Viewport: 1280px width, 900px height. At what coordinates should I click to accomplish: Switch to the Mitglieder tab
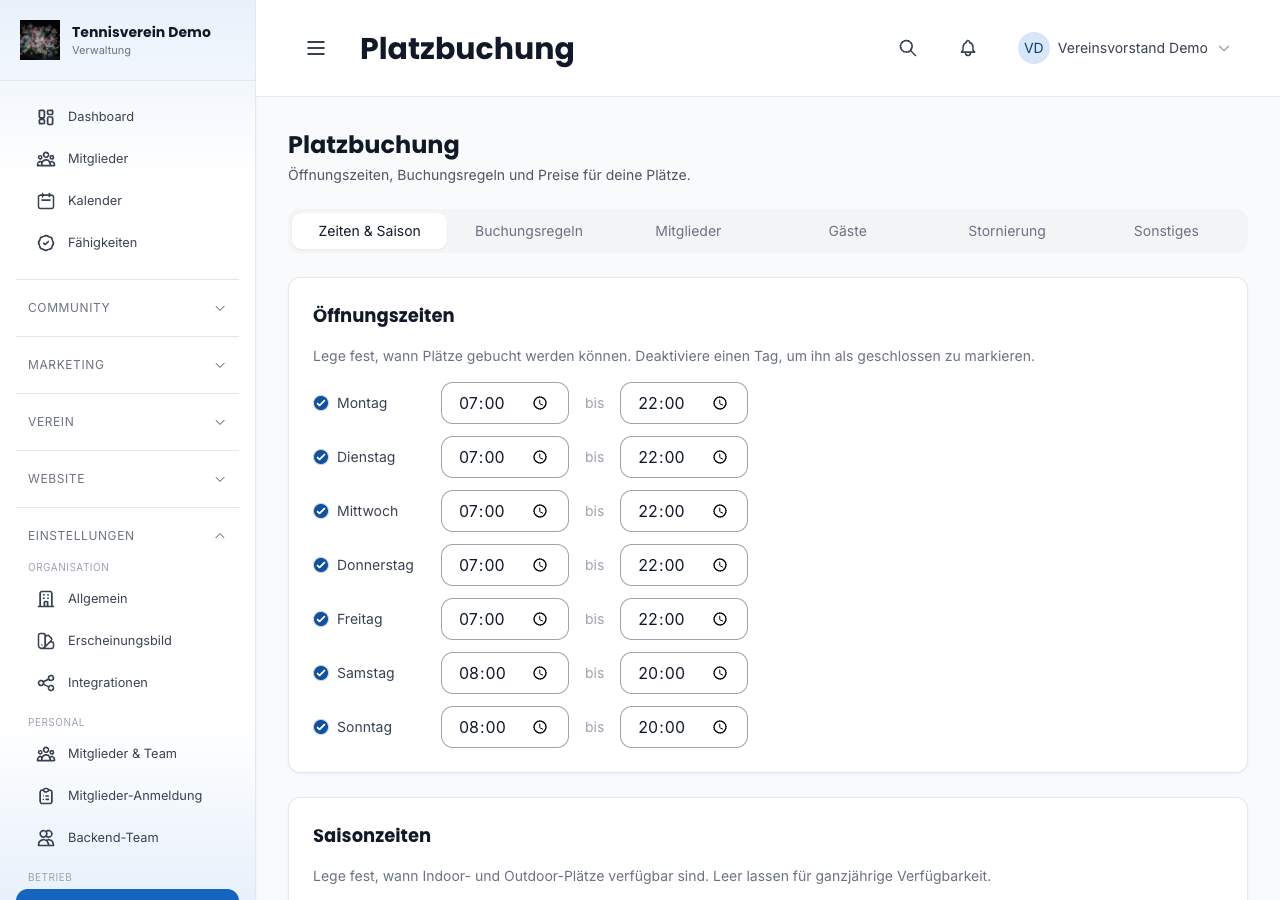click(688, 231)
